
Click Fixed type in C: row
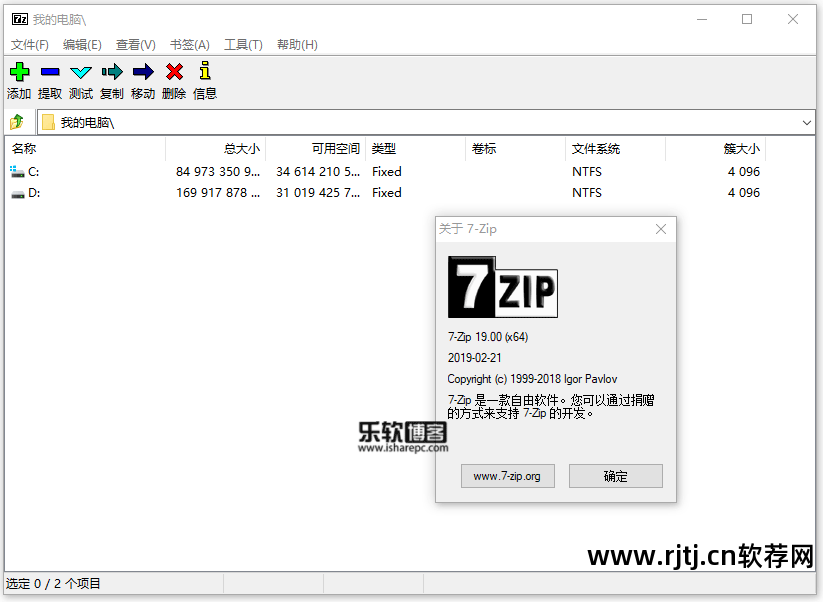[x=387, y=172]
